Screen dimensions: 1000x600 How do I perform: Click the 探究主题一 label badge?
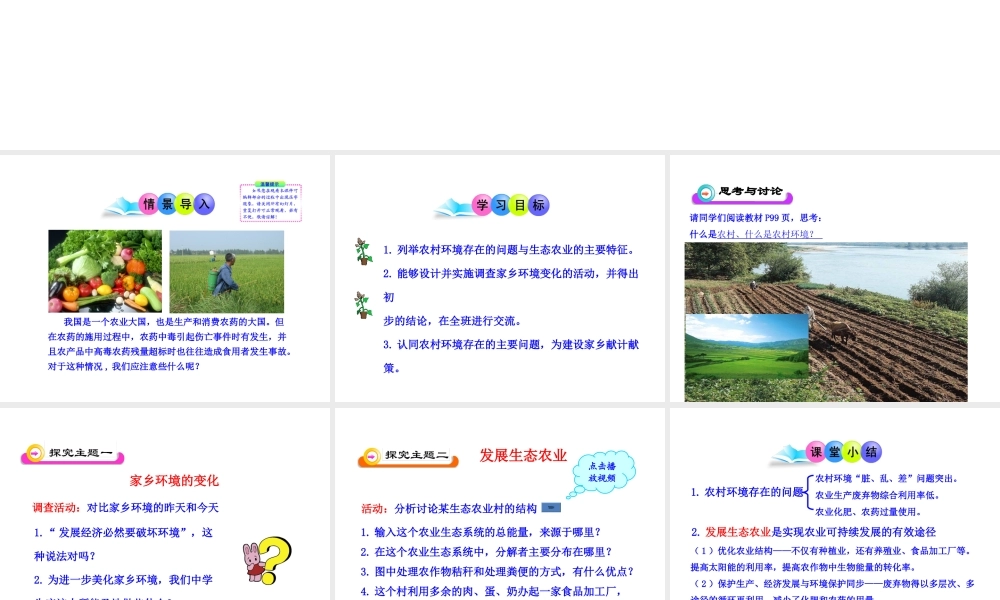[73, 453]
